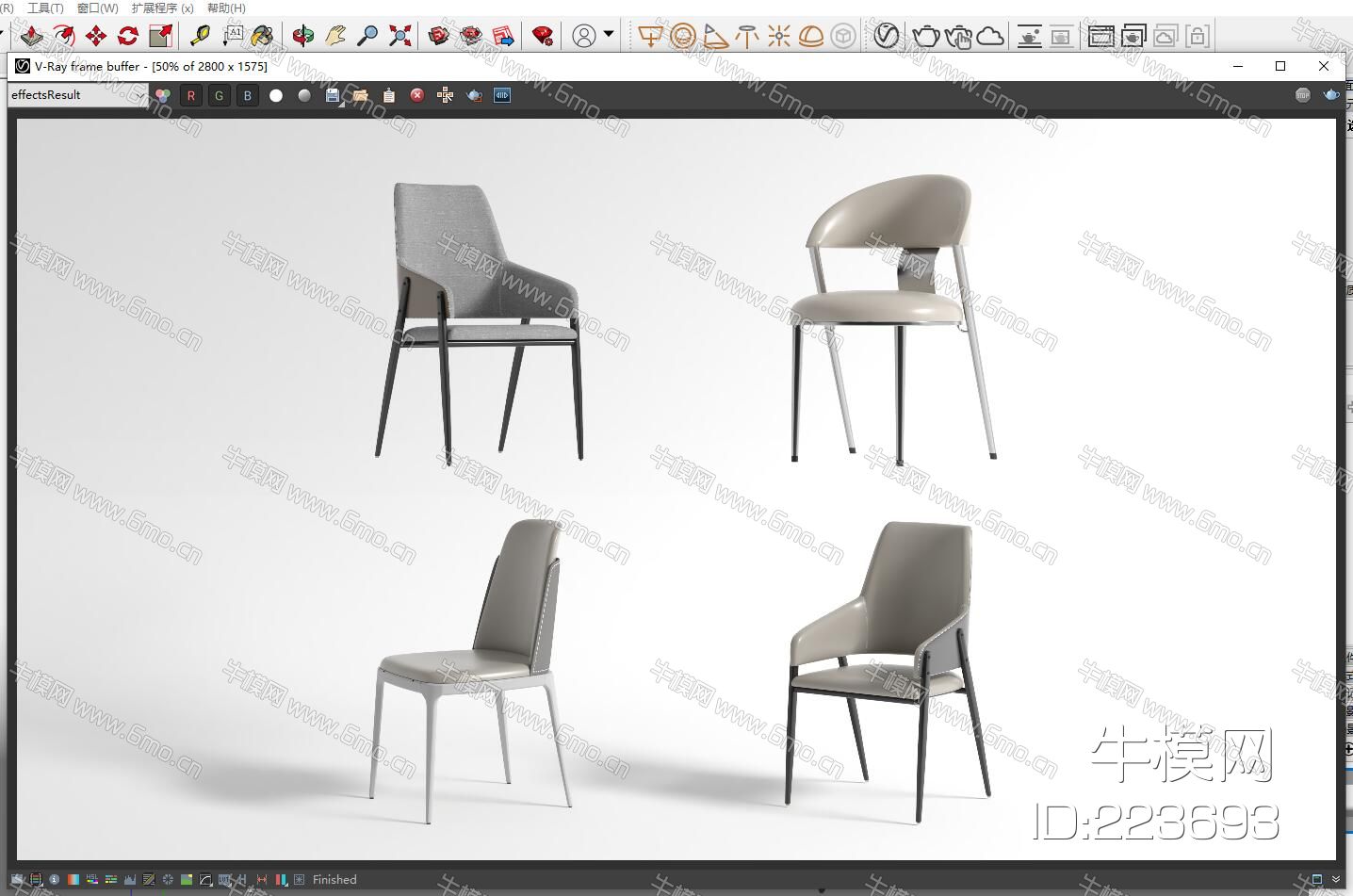
Task: Open the V-Ray Asset Editor
Action: (886, 36)
